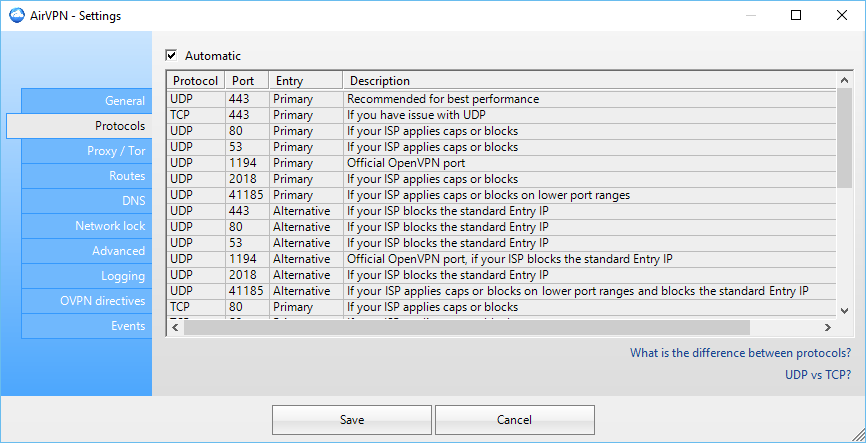866x443 pixels.
Task: Click the Cancel button
Action: [x=515, y=420]
